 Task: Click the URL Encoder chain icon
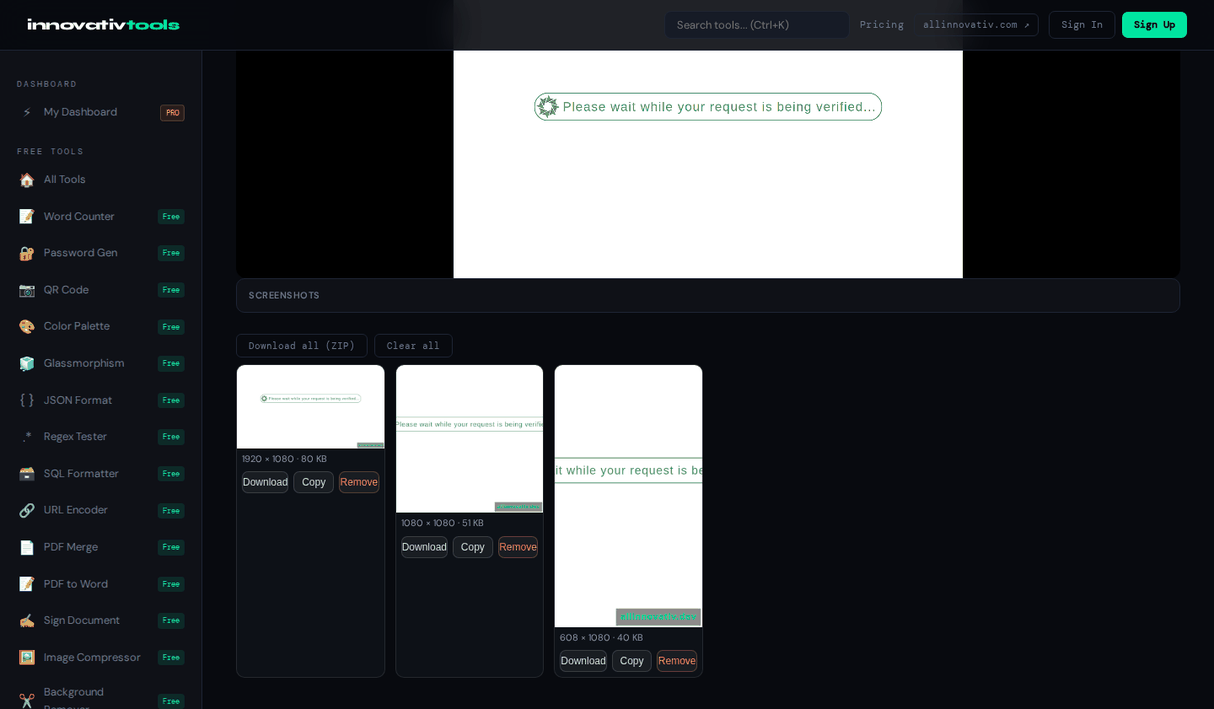coord(27,511)
